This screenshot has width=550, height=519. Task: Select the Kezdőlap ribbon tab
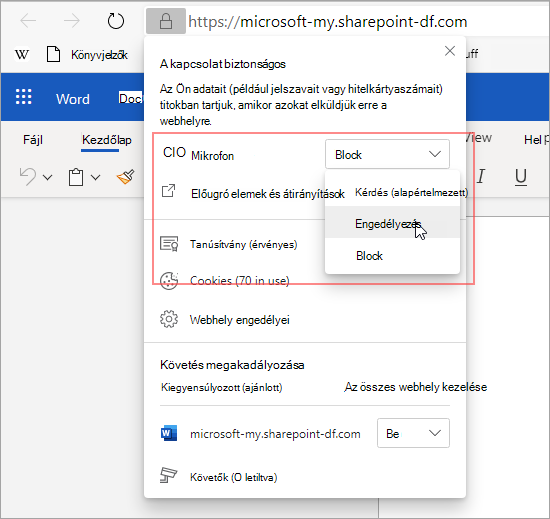click(107, 140)
